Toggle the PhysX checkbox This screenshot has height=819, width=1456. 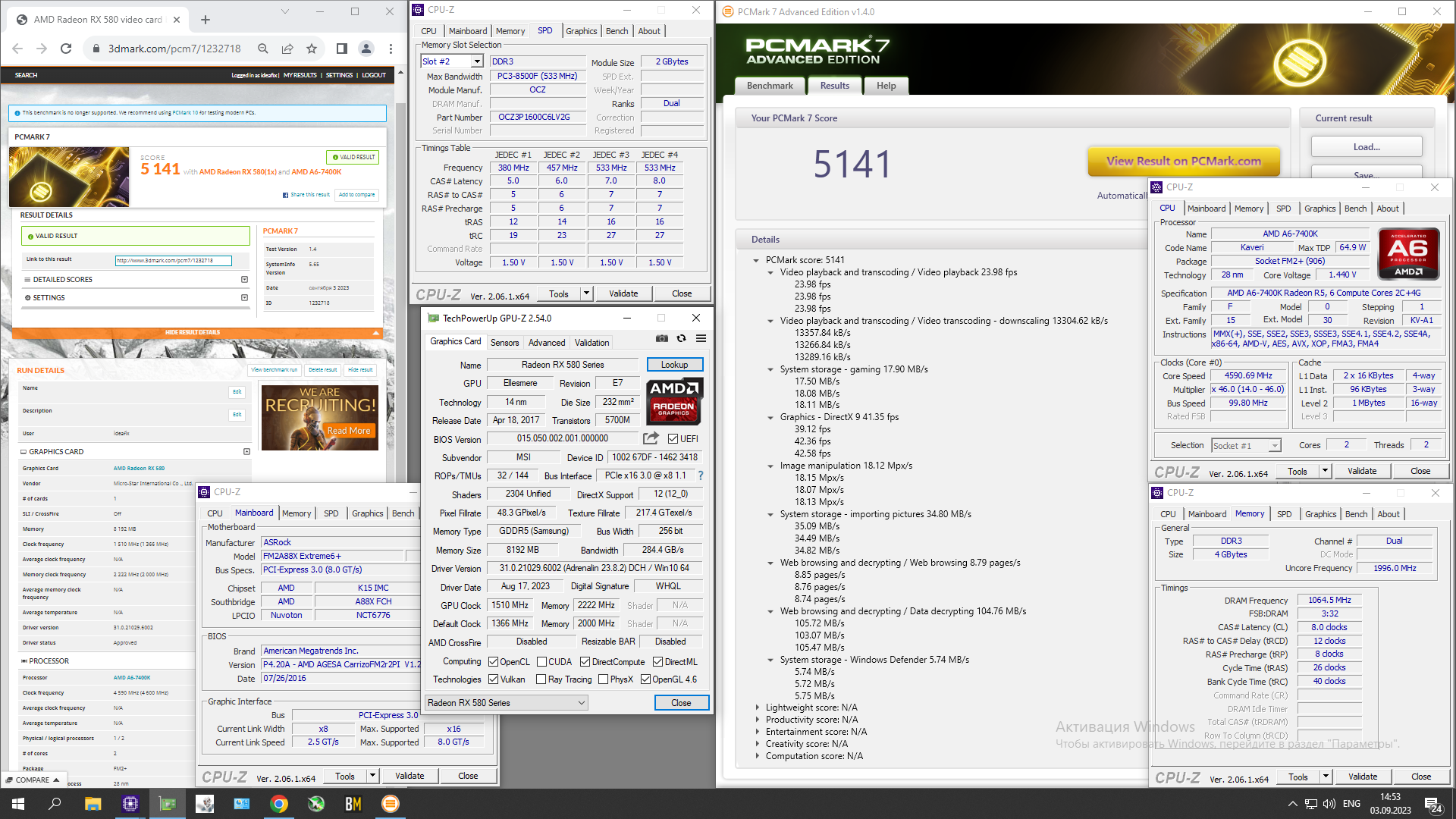[x=603, y=679]
